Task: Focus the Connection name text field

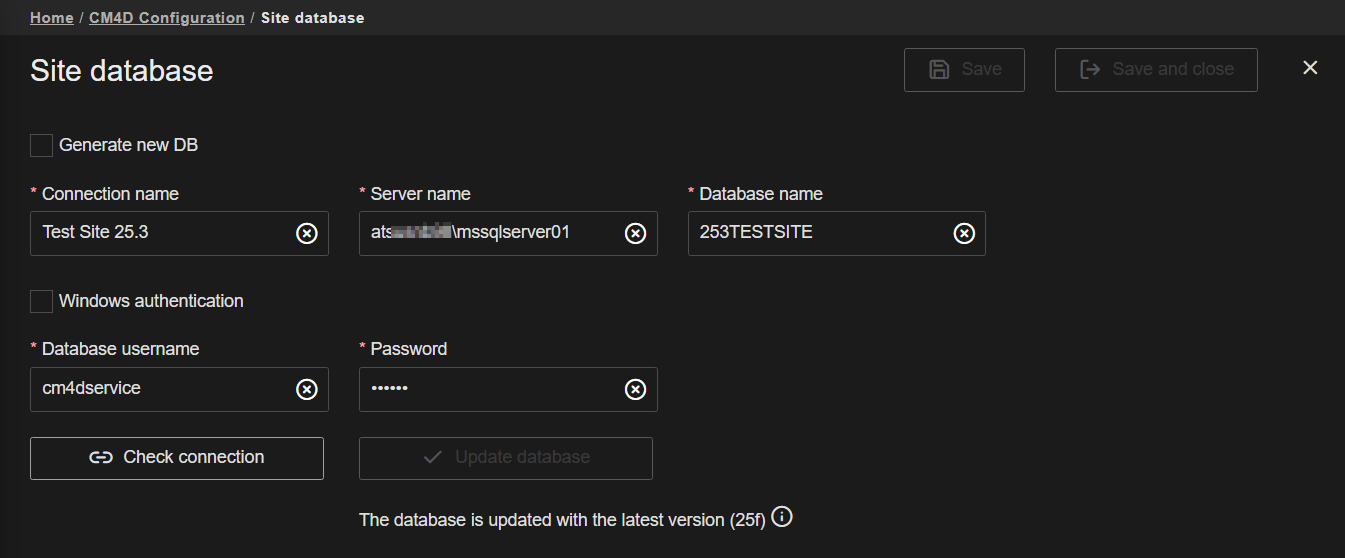Action: [x=160, y=233]
